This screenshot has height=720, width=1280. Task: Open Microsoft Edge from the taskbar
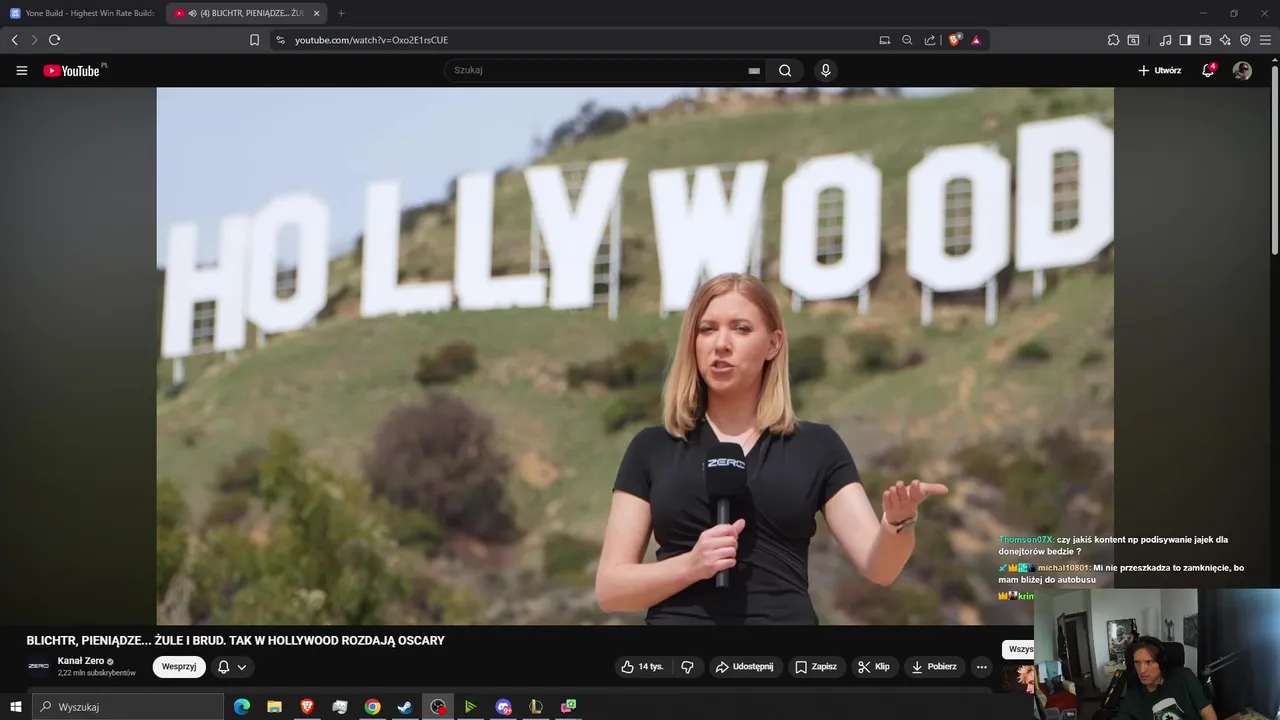coord(242,707)
